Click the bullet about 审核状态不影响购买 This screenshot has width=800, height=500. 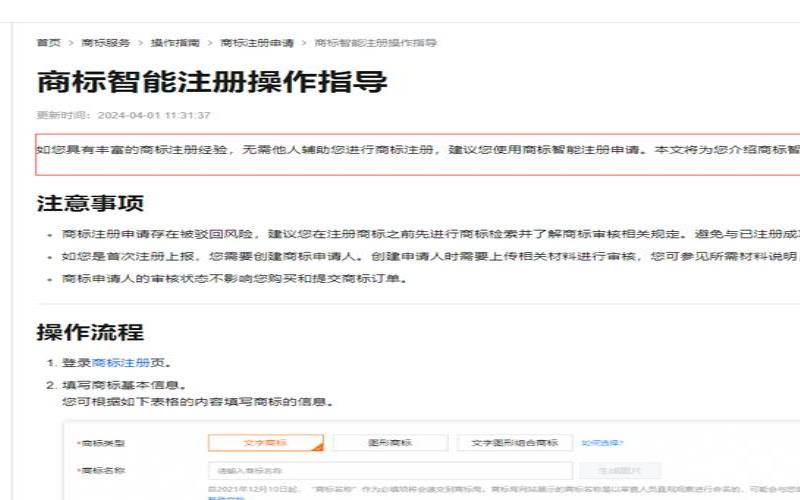(x=235, y=279)
